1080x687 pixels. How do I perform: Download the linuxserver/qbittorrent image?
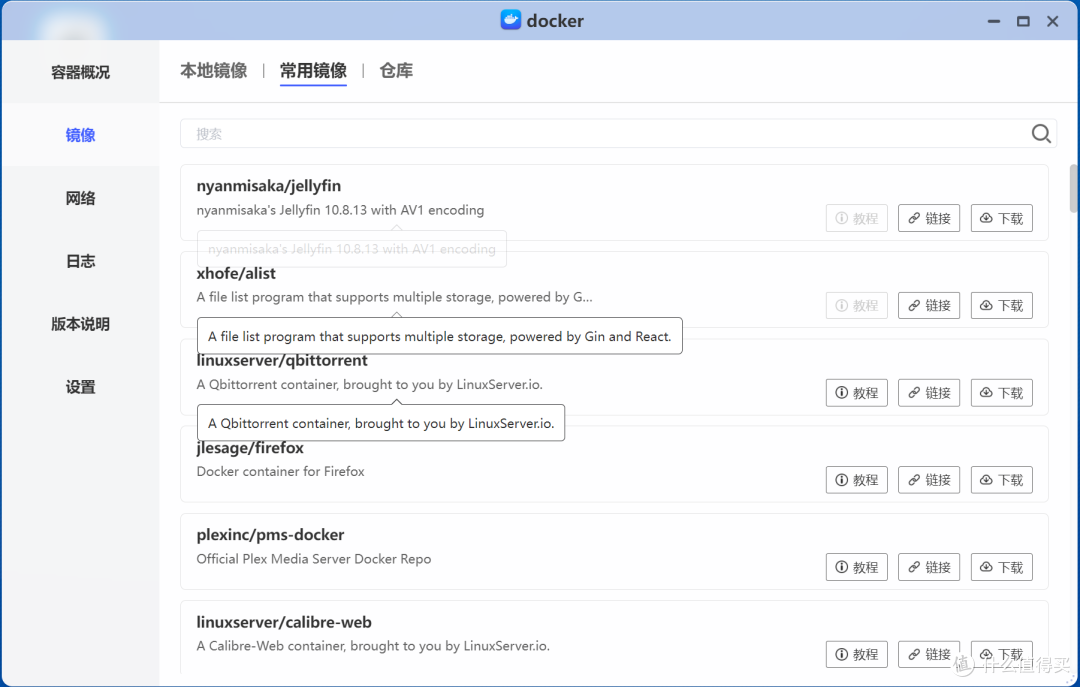coord(1001,393)
